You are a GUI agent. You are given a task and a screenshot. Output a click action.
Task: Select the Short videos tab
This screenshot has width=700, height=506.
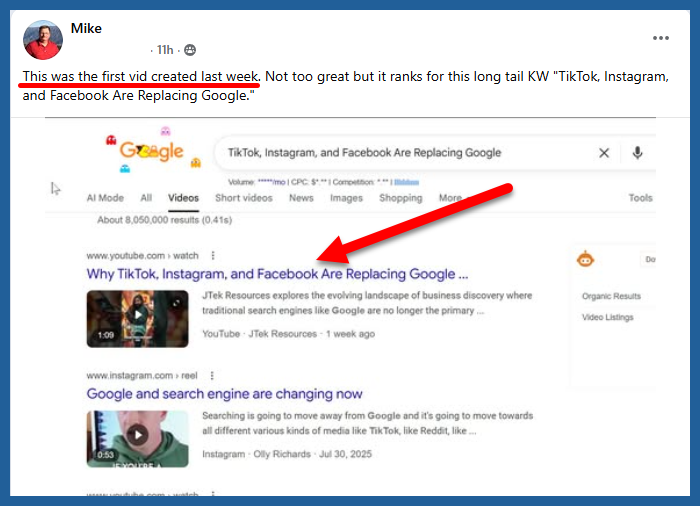[x=244, y=198]
